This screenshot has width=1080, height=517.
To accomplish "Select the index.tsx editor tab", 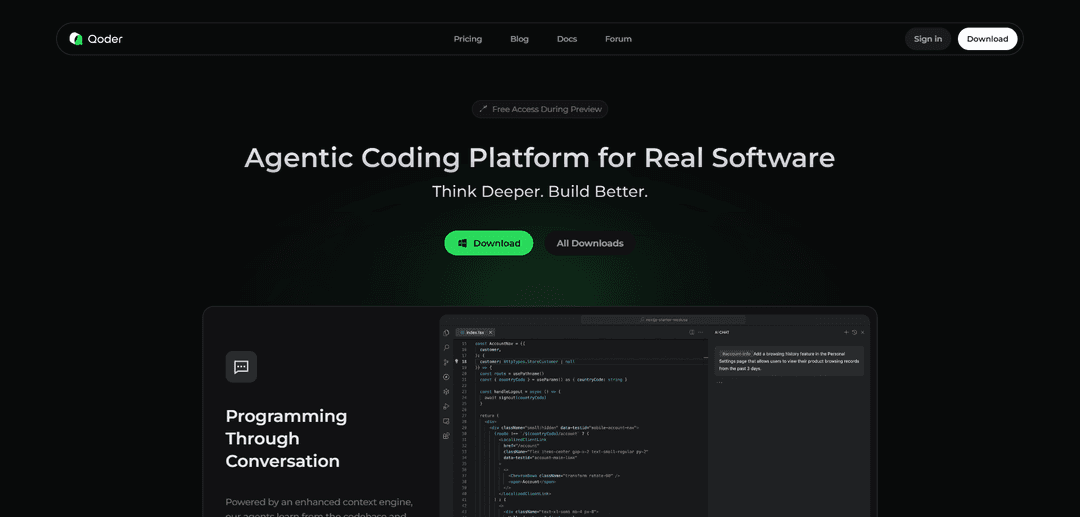I will click(475, 333).
